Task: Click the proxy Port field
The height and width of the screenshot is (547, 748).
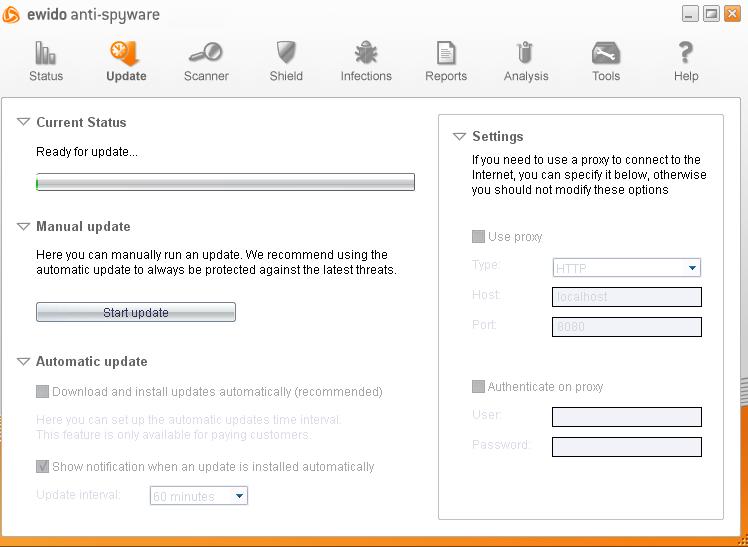Action: tap(627, 327)
